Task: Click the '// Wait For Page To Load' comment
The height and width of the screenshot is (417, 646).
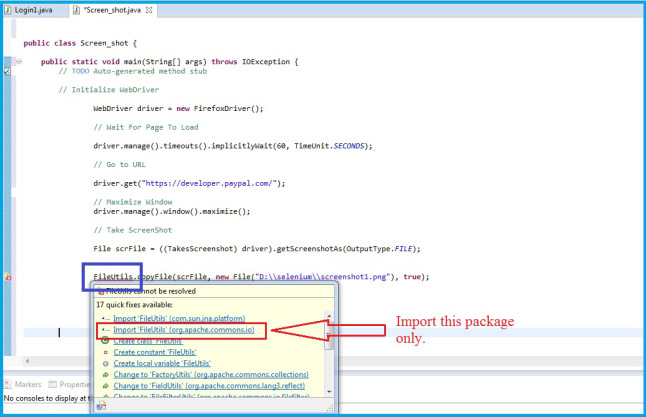Action: pyautogui.click(x=146, y=127)
